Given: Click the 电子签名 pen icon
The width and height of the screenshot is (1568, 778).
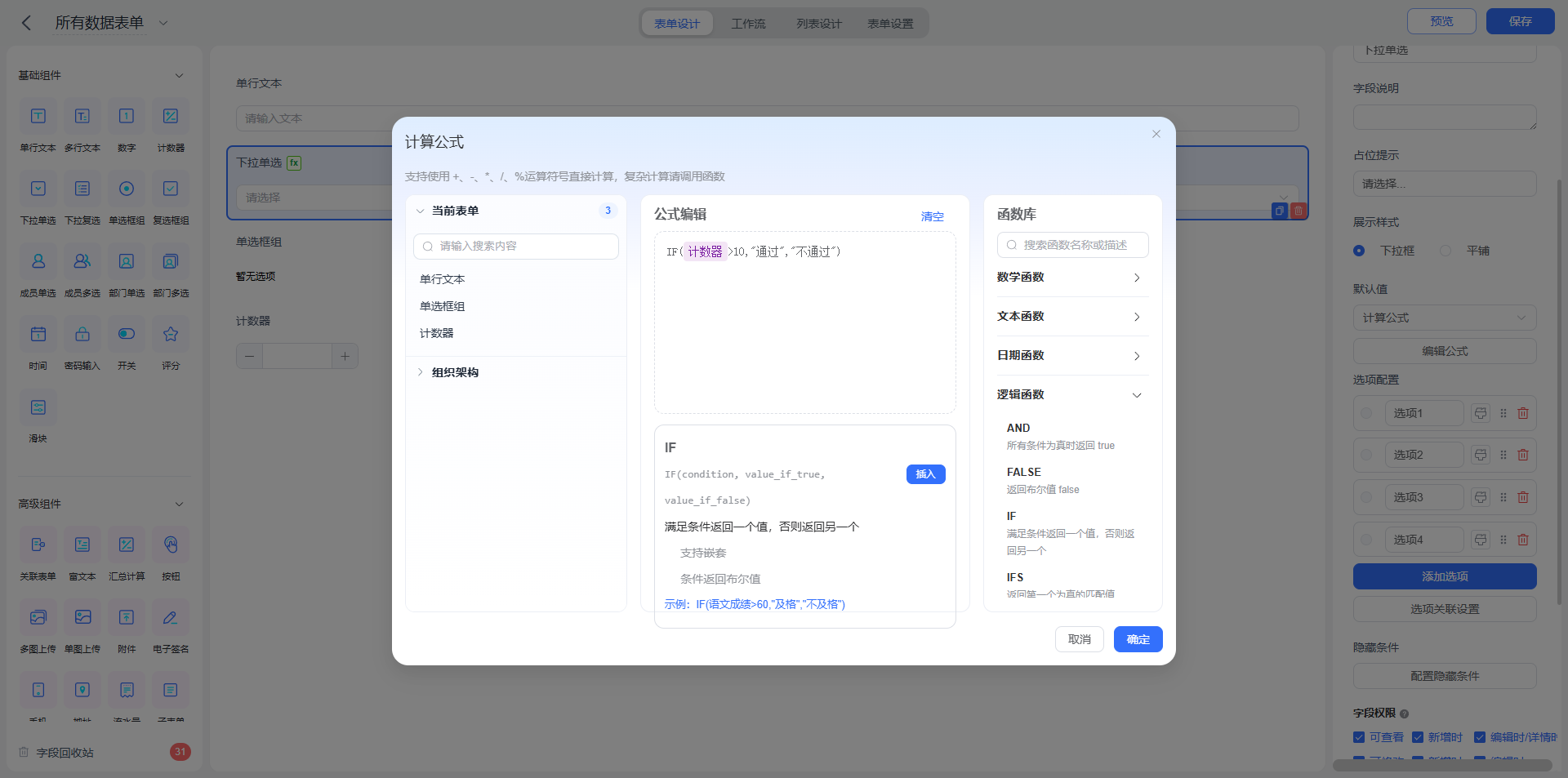Looking at the screenshot, I should pyautogui.click(x=171, y=617).
